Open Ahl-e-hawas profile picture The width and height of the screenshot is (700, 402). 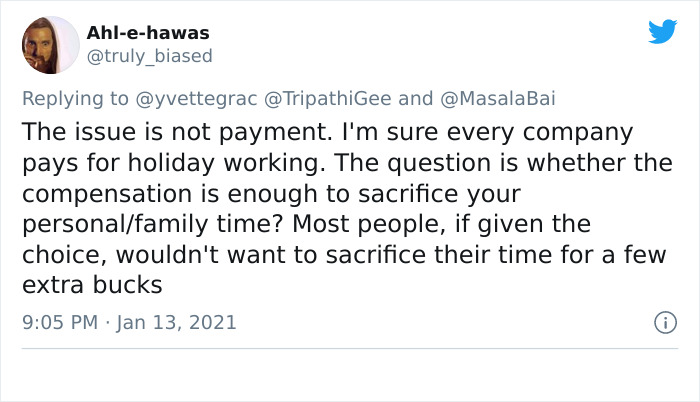[50, 45]
